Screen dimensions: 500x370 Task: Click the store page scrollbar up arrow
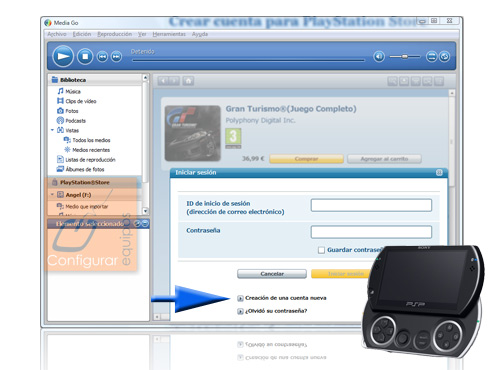coord(452,93)
